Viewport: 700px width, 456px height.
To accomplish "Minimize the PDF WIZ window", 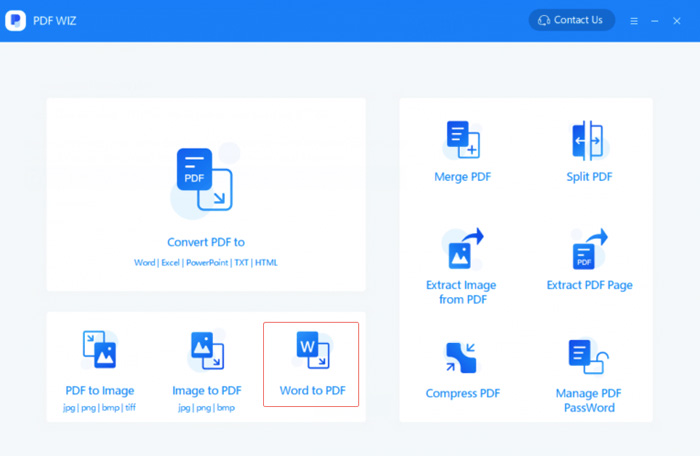I will [655, 21].
